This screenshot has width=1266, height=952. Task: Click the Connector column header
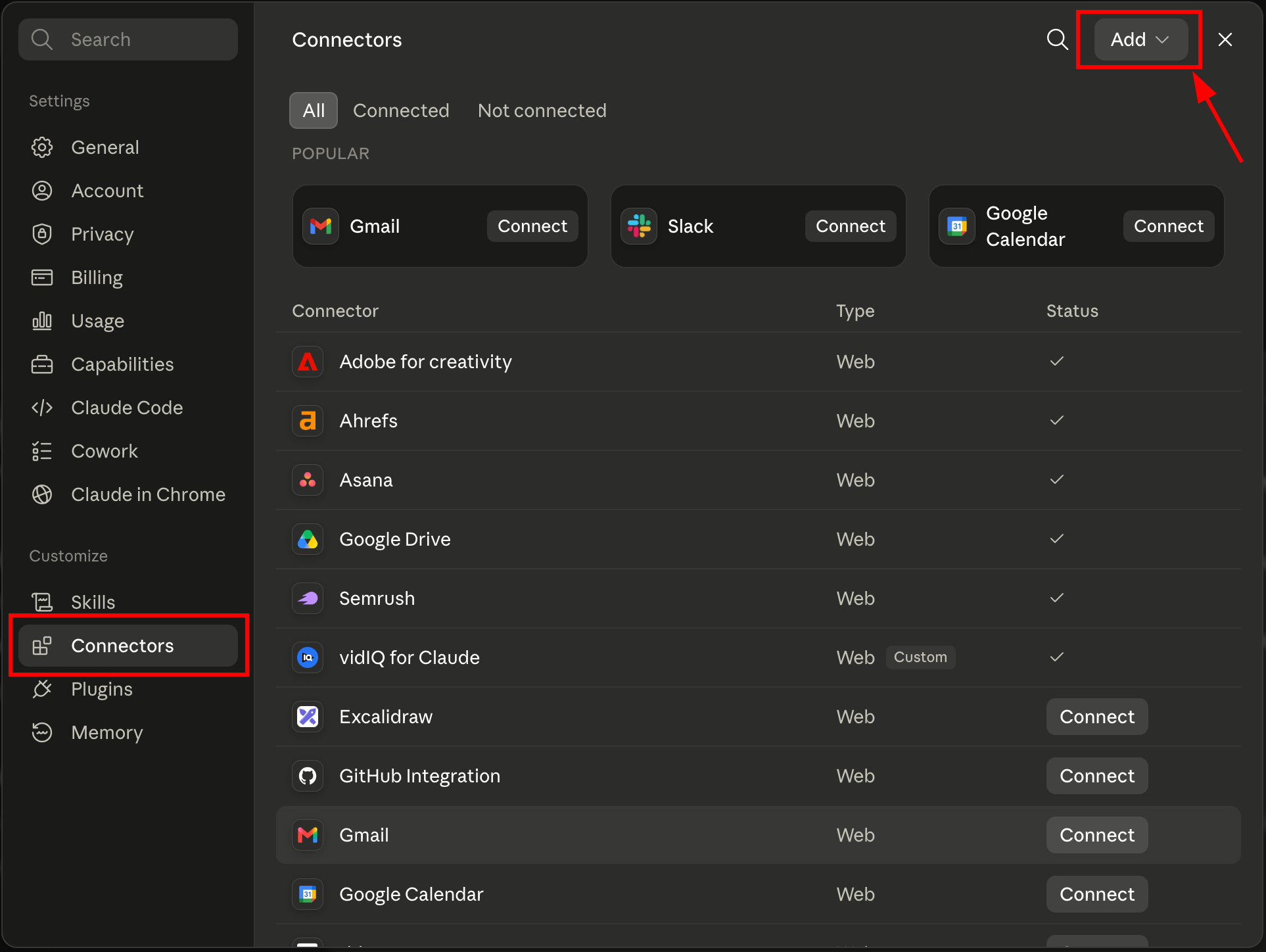pos(335,311)
